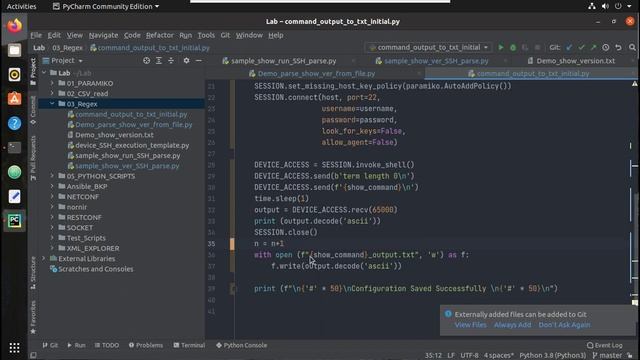Screen dimensions: 640x360
Task: Click PyCharm icon in dock
Action: pos(14,221)
